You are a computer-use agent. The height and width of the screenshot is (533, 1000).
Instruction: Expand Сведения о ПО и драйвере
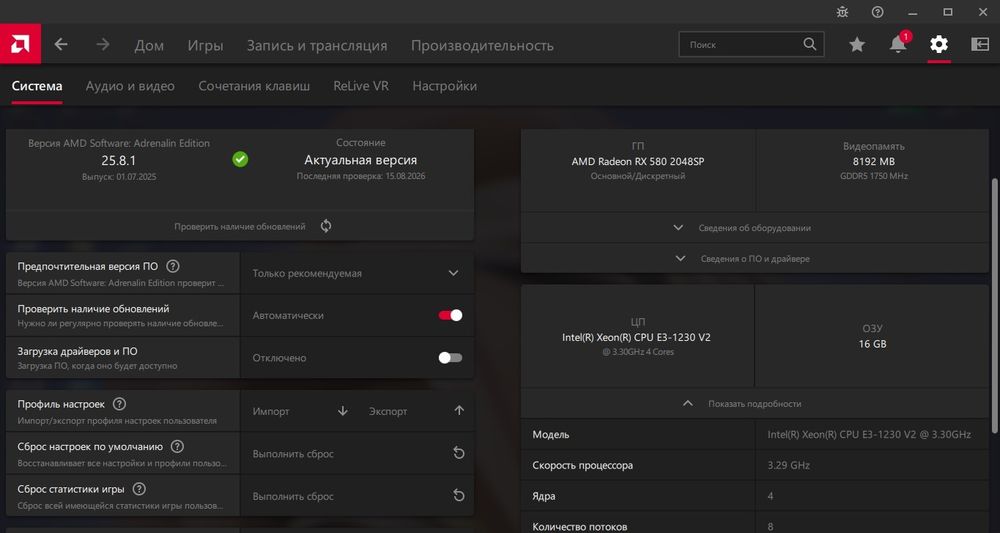point(754,259)
